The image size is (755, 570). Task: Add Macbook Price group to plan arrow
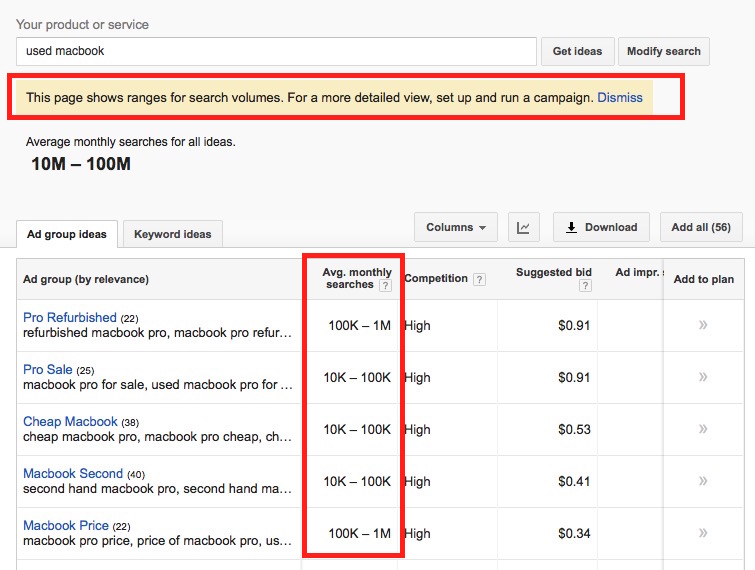(703, 533)
